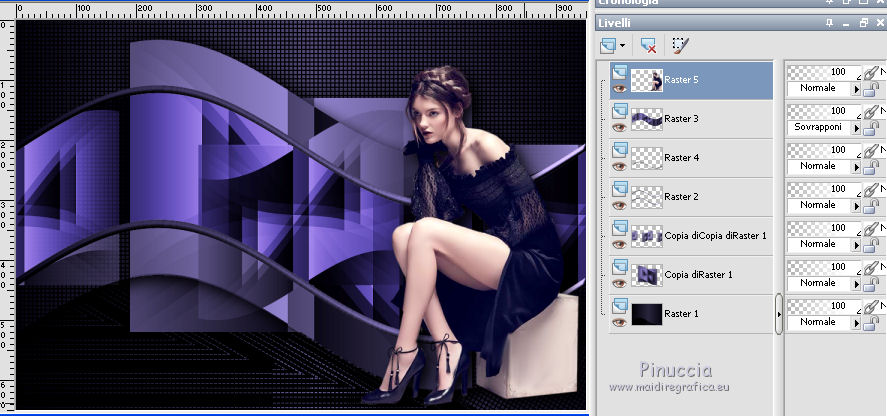
Task: Click the Copia diRaster 1 layer thumbnail
Action: click(x=647, y=275)
